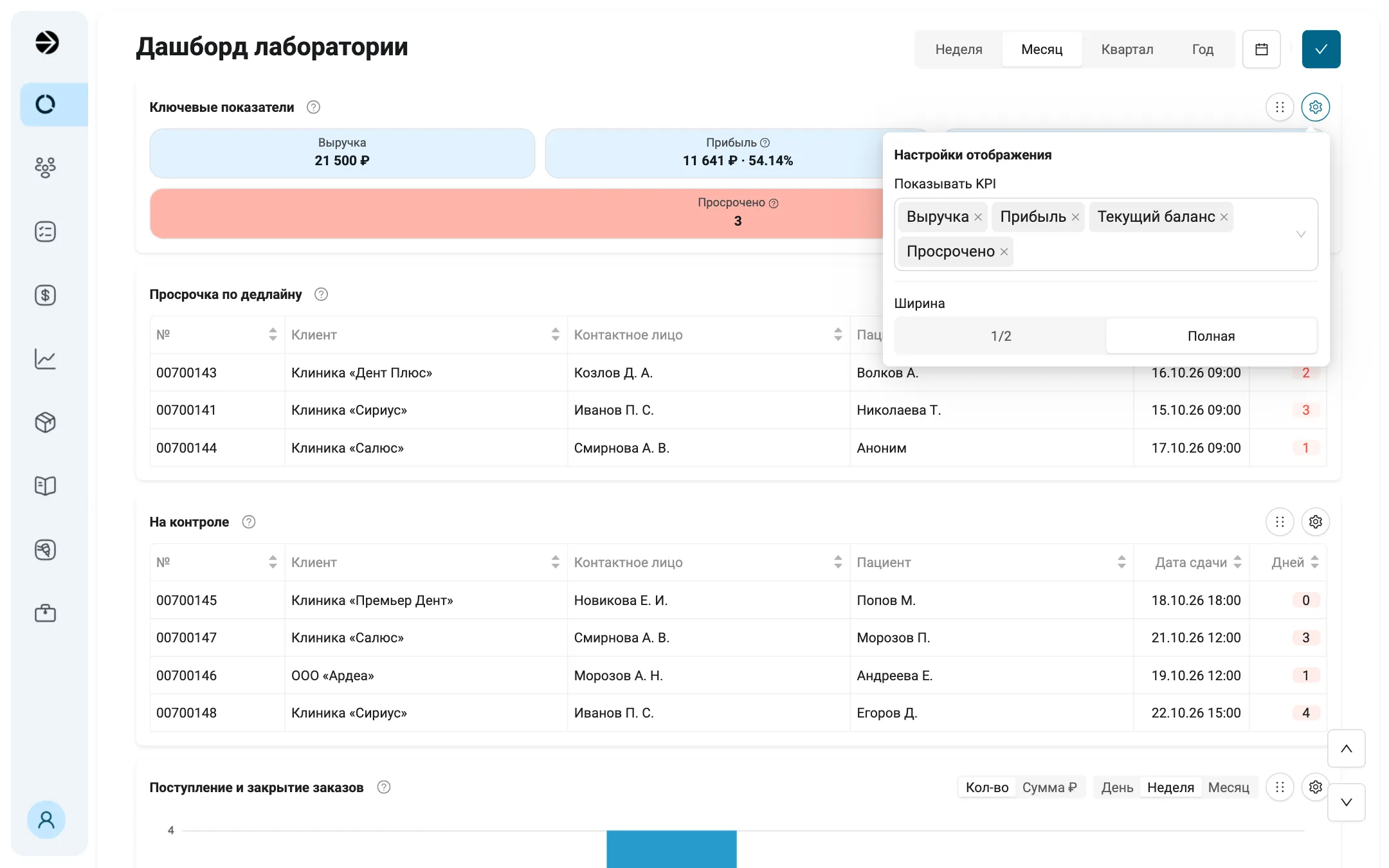Switch period to Квартал tab

coord(1127,50)
